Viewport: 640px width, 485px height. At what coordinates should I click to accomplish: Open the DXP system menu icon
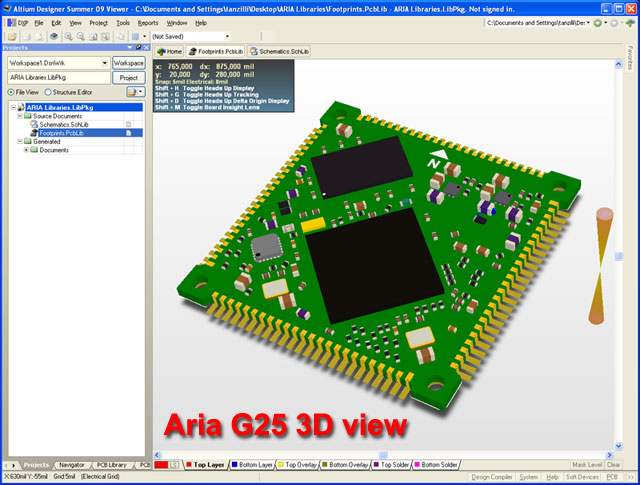pyautogui.click(x=11, y=23)
